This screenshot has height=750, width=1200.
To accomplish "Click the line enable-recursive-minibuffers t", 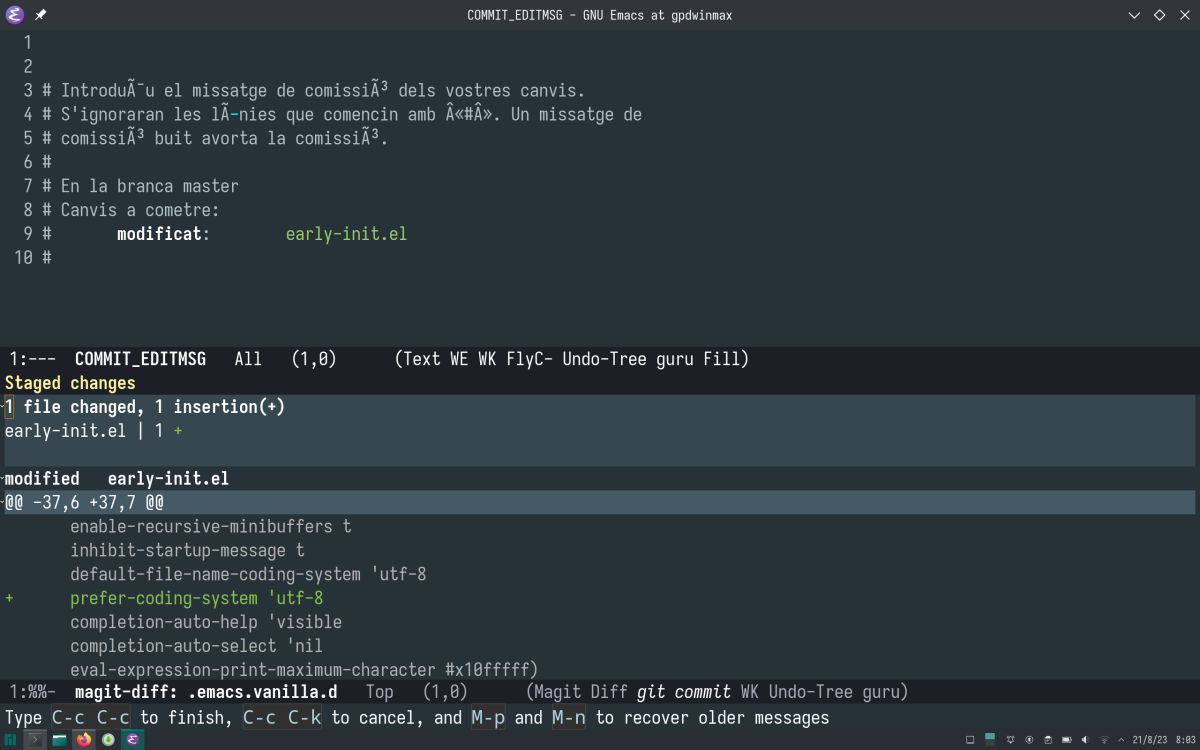I will [210, 526].
